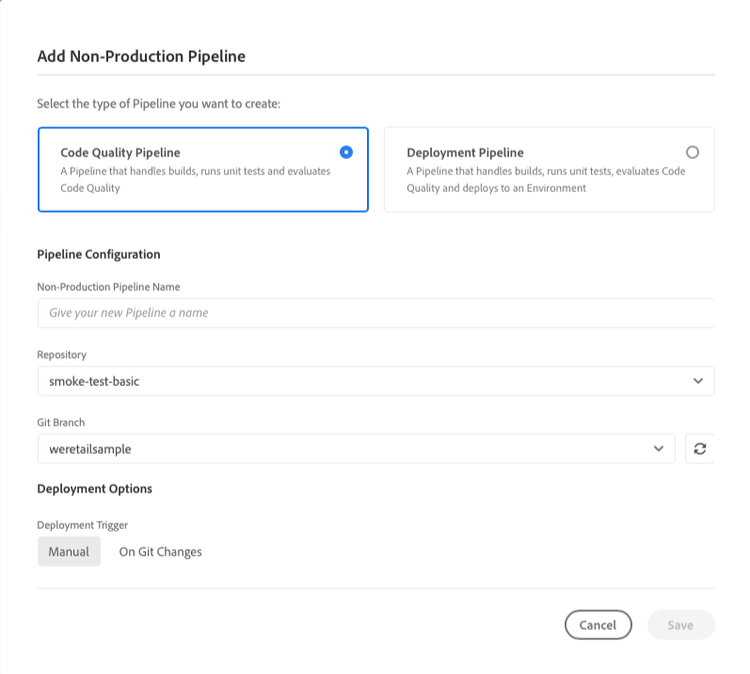
Task: Click the Deployment Trigger label
Action: pos(82,525)
